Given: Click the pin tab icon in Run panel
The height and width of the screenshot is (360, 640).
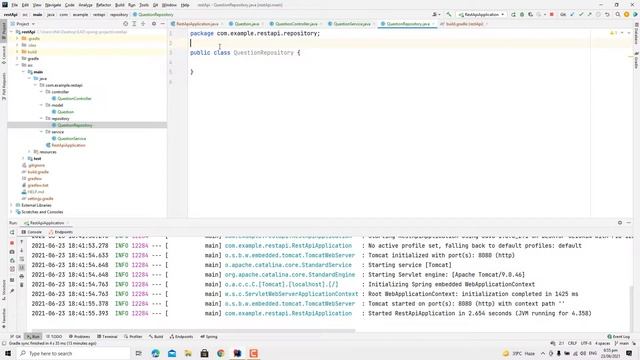Looking at the screenshot, I should pyautogui.click(x=12, y=291).
